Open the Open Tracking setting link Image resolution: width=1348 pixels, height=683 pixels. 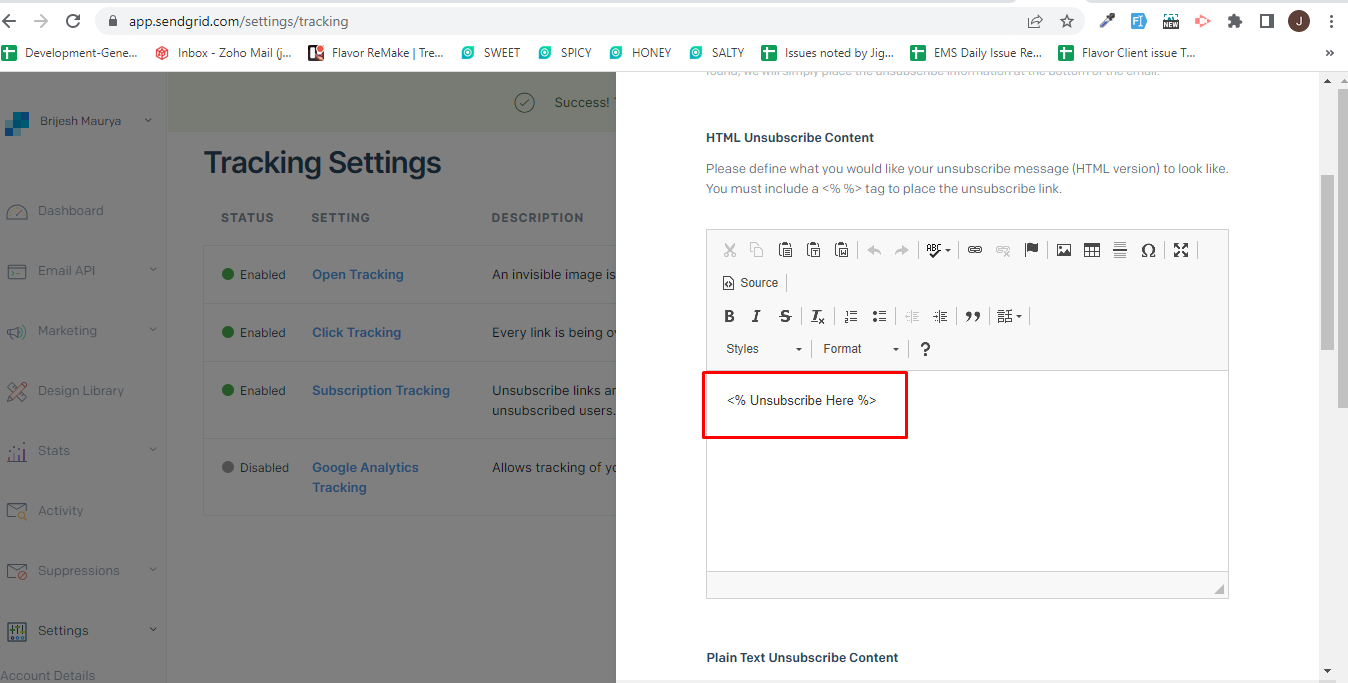point(358,275)
